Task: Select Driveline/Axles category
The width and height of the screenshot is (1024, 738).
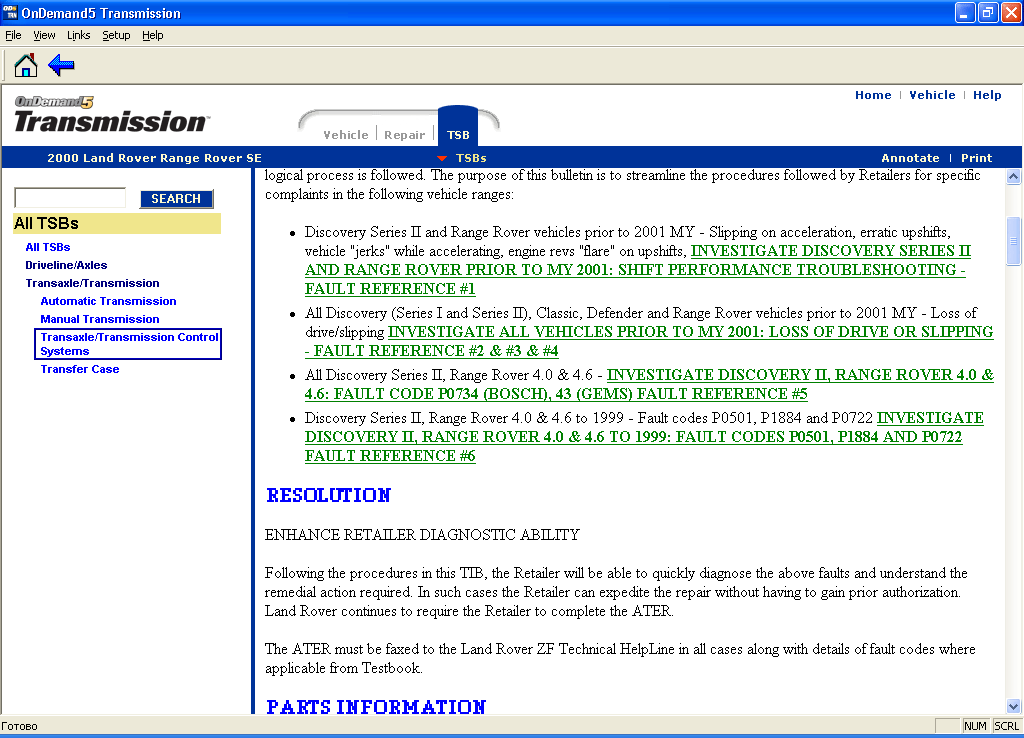Action: 66,265
